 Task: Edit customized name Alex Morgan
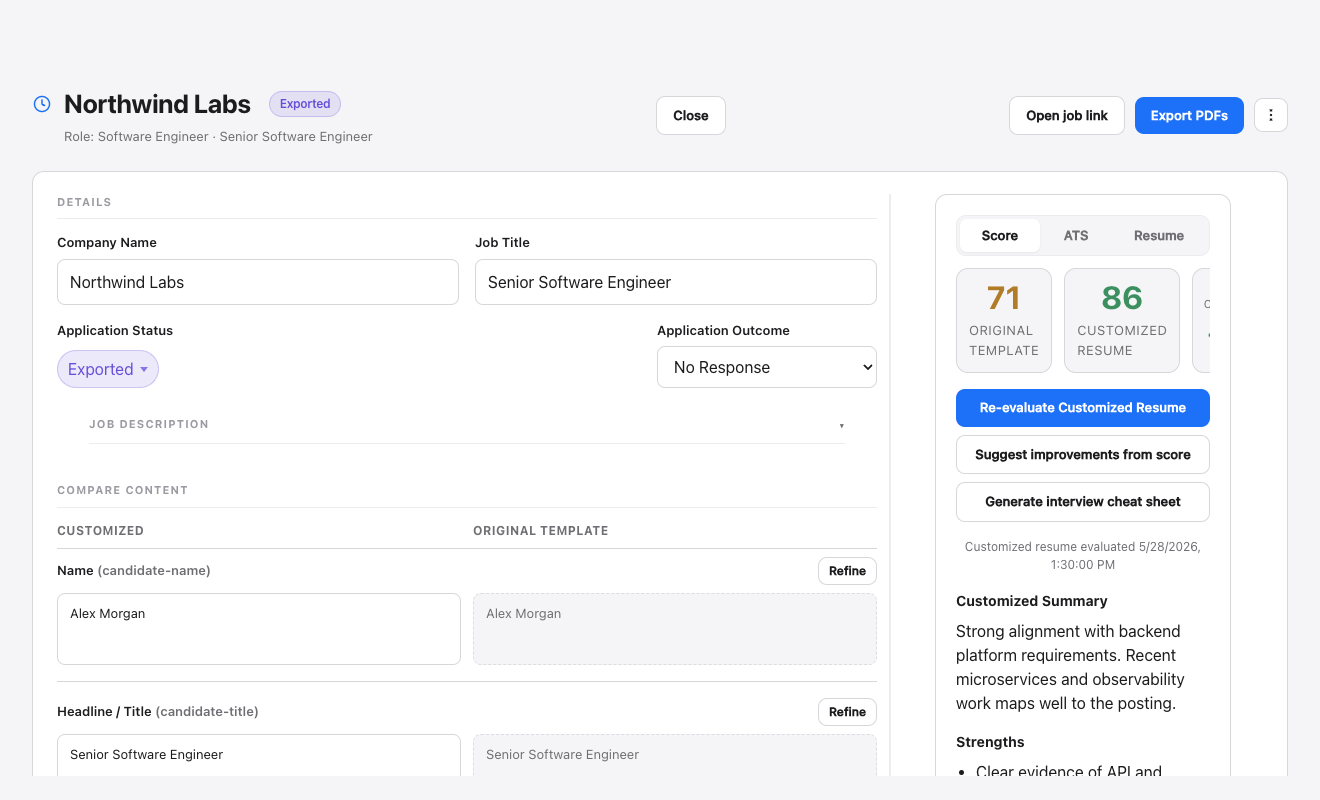[x=259, y=629]
